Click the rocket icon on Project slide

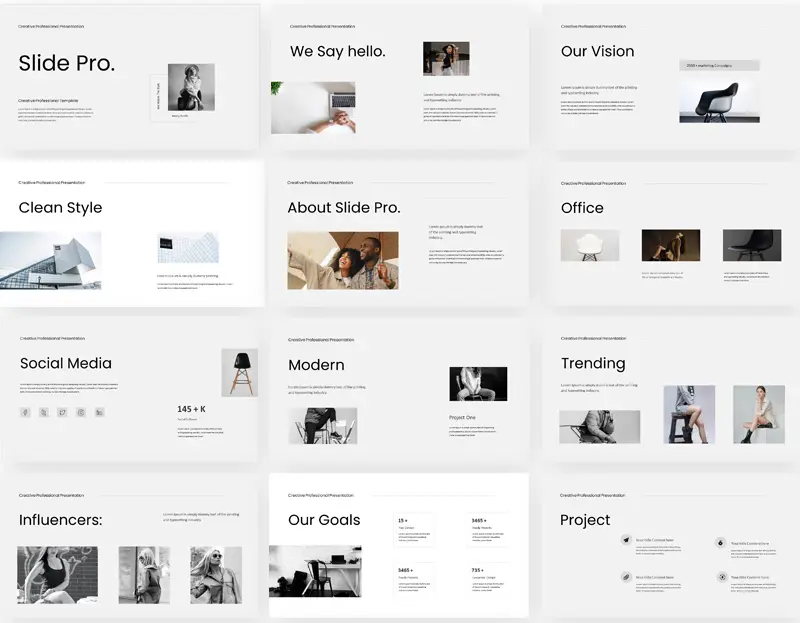[x=626, y=541]
